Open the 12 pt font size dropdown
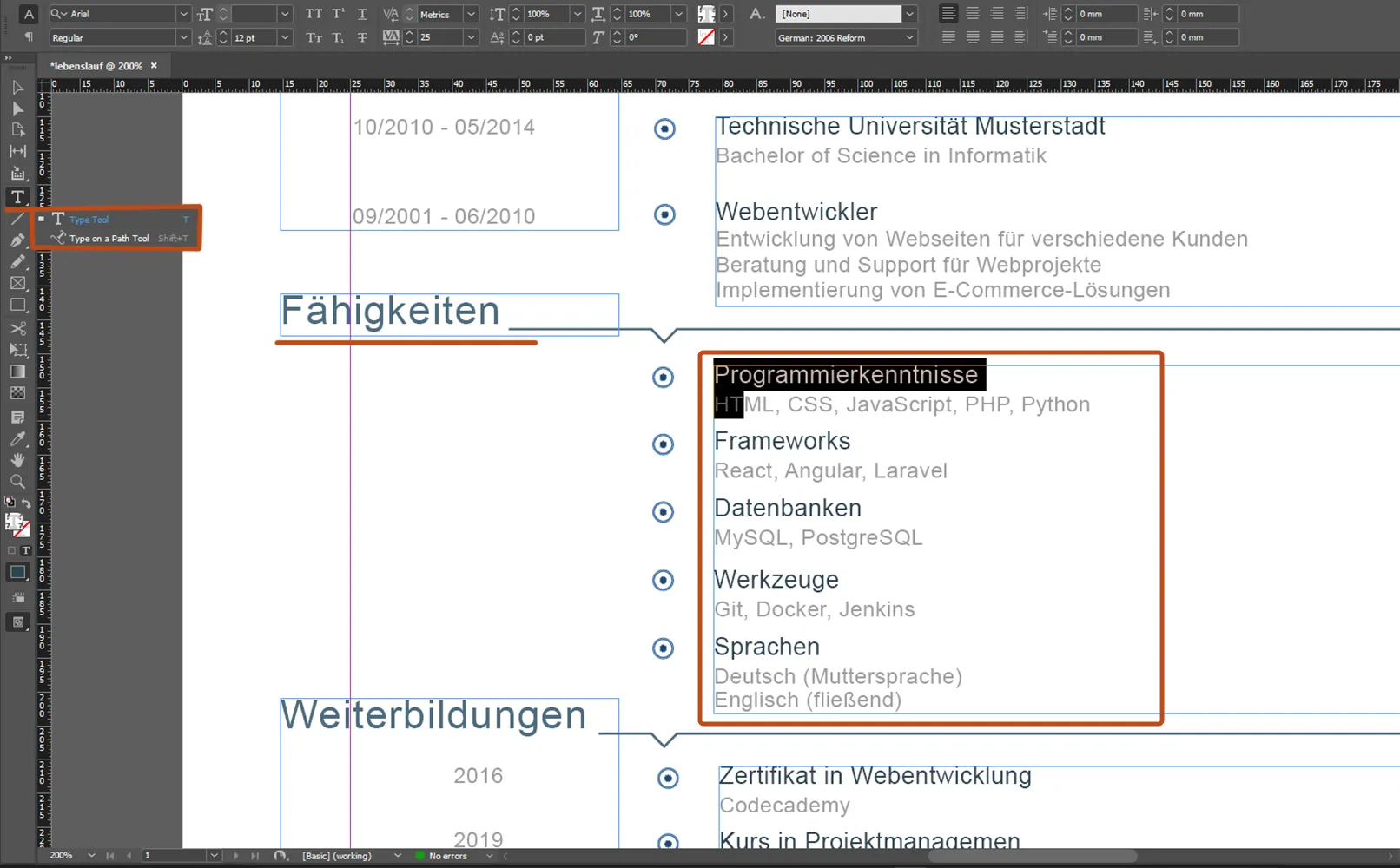The width and height of the screenshot is (1400, 868). pyautogui.click(x=284, y=37)
